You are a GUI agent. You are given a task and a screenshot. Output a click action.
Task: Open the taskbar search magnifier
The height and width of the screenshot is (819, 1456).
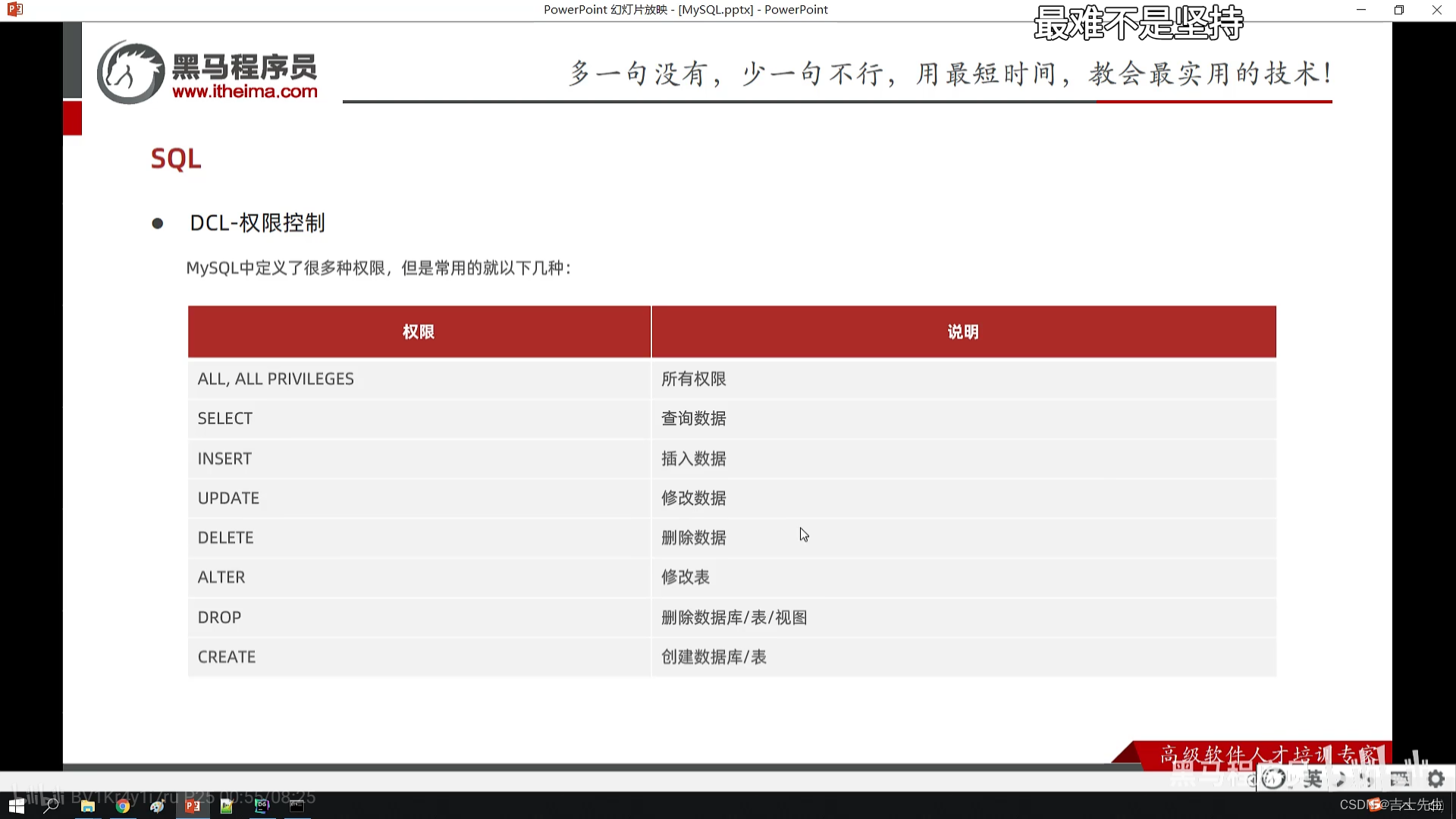coord(51,806)
